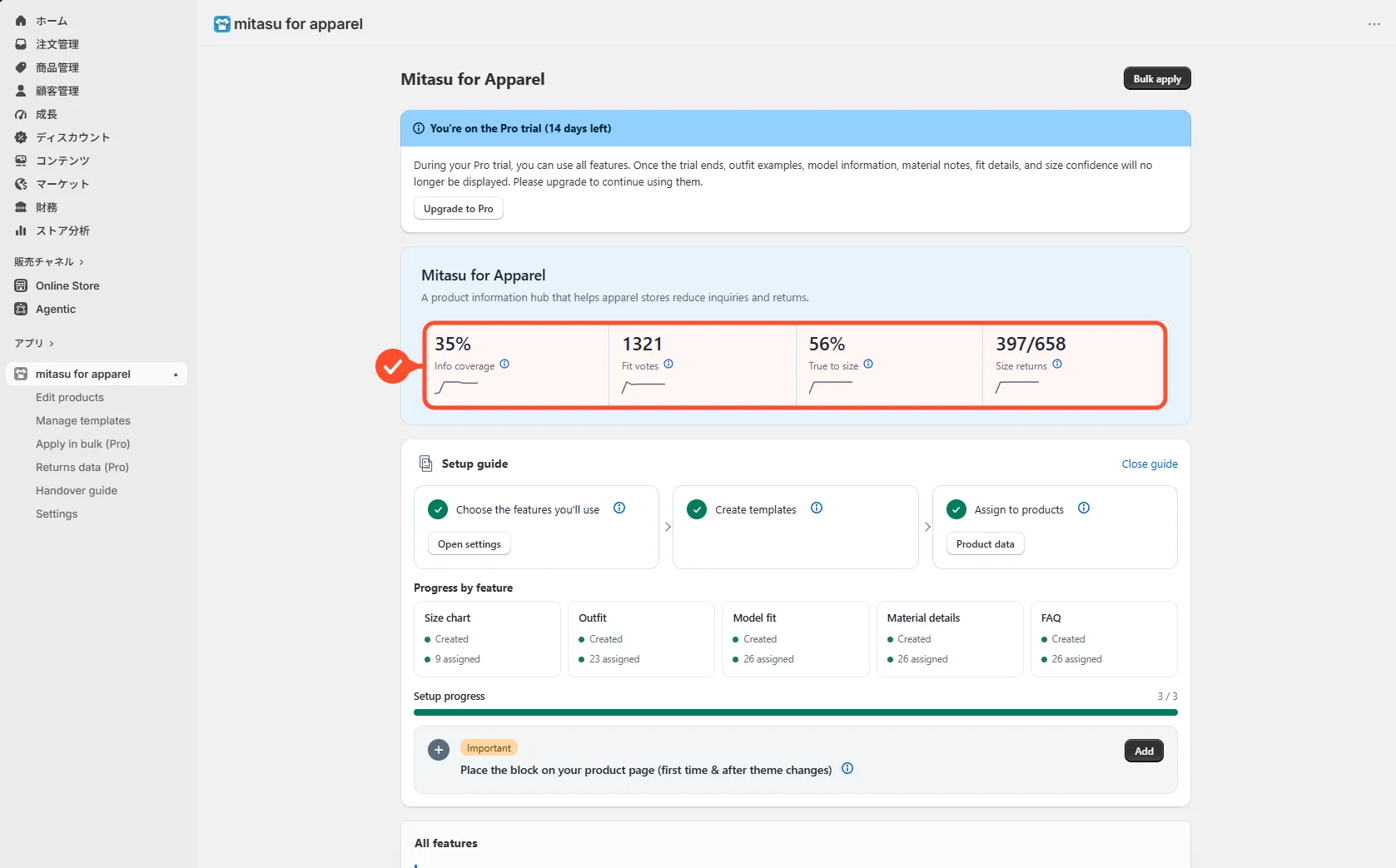Click the 財務 finance bank icon

tap(21, 207)
